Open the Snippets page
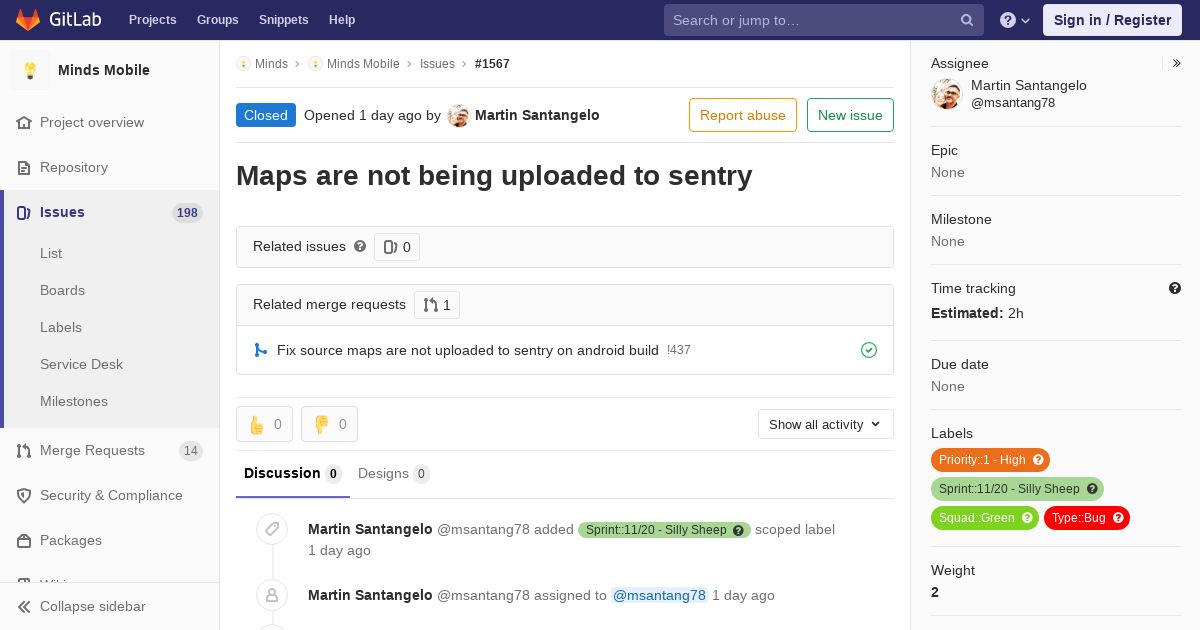 pyautogui.click(x=283, y=20)
